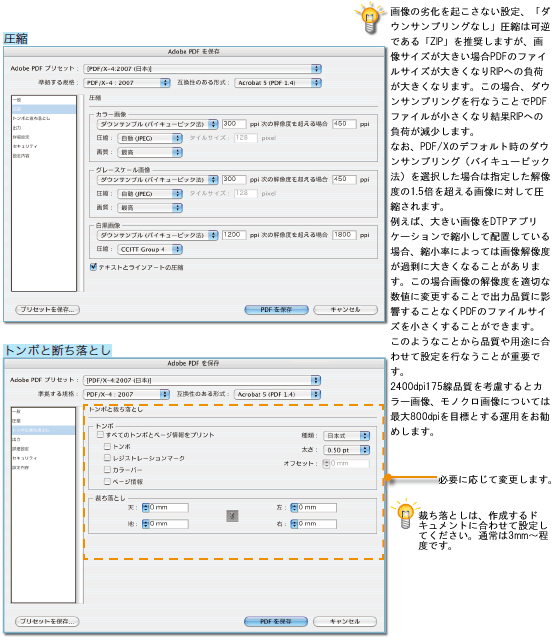Click the greyed-out オフセット stepper arrows

(x=326, y=464)
